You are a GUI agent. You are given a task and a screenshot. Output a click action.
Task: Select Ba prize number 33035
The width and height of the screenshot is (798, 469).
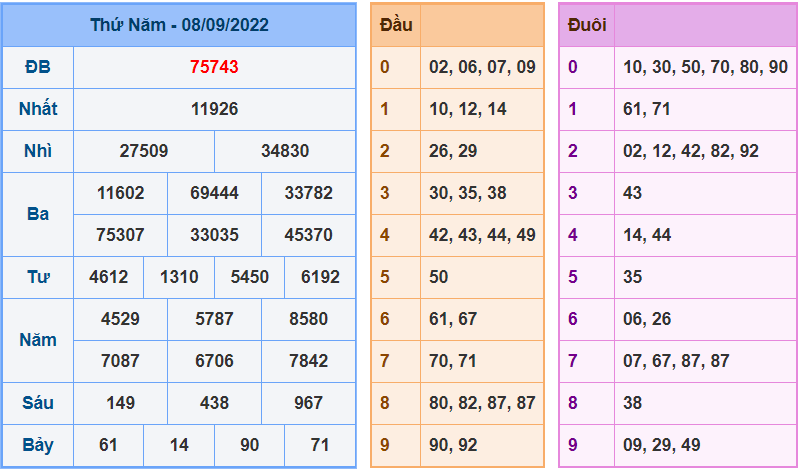(x=214, y=235)
